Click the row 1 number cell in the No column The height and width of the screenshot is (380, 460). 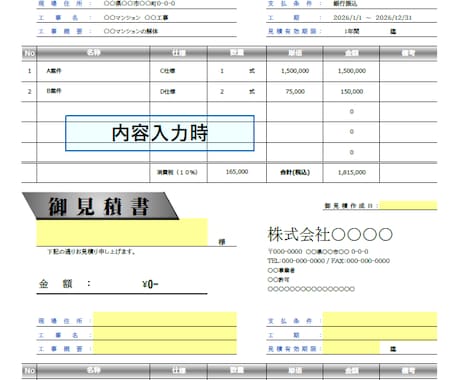coord(29,71)
